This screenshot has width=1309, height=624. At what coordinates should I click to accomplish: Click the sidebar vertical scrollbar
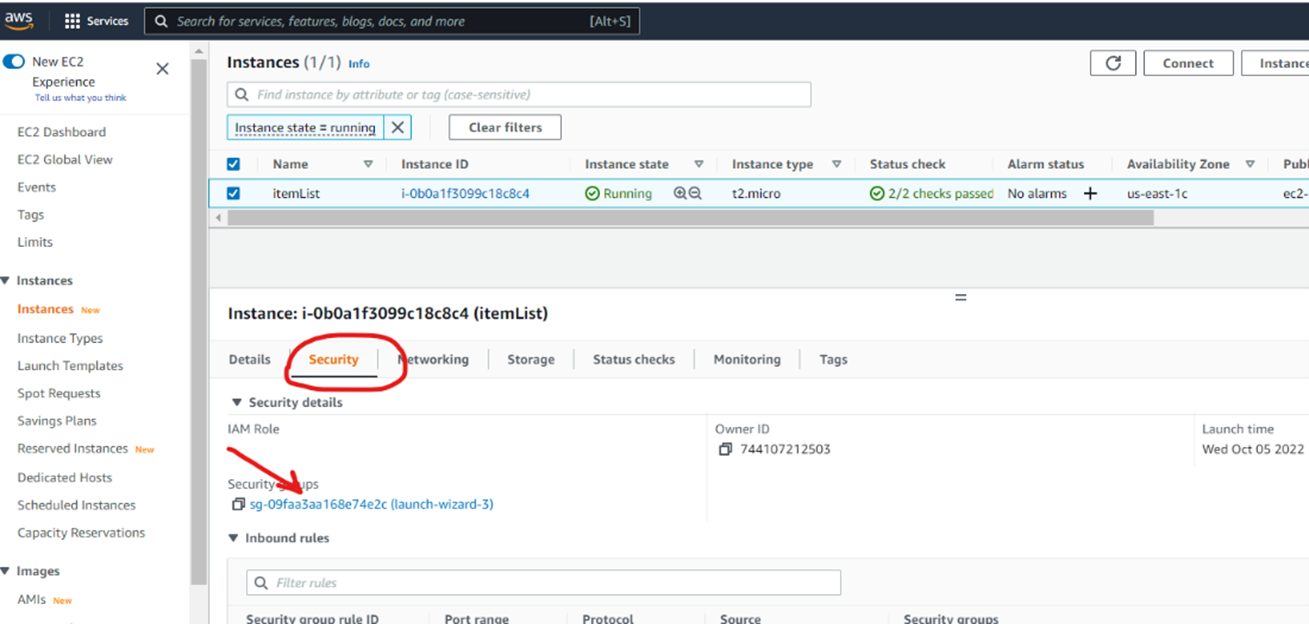(199, 320)
